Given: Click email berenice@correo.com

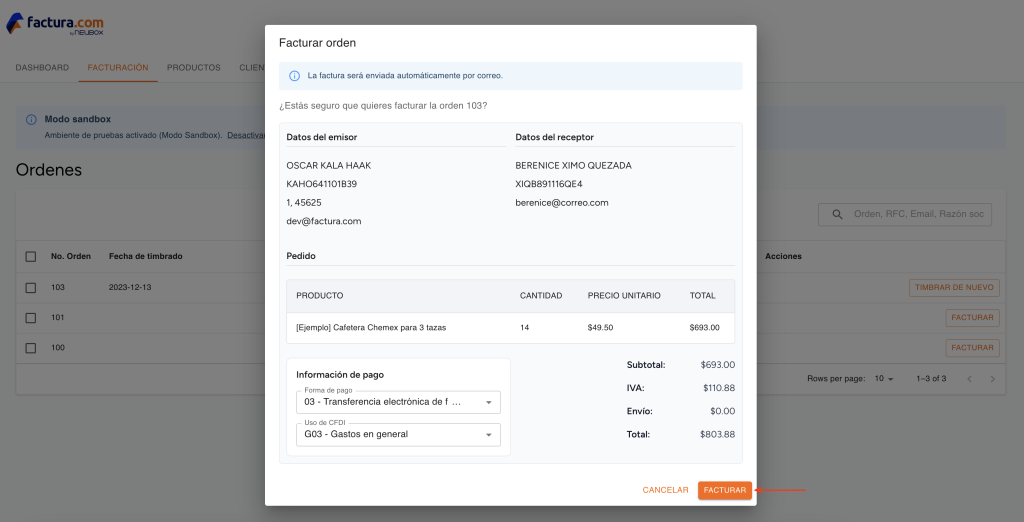Looking at the screenshot, I should tap(562, 203).
